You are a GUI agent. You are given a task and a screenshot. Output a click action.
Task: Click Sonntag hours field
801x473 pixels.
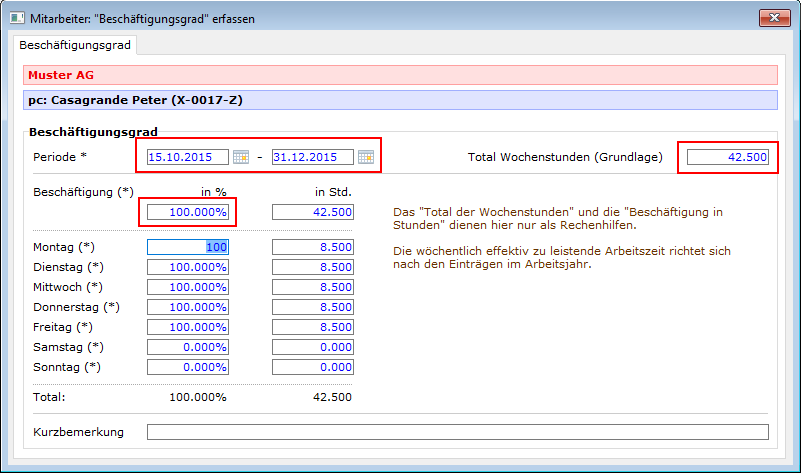(312, 367)
